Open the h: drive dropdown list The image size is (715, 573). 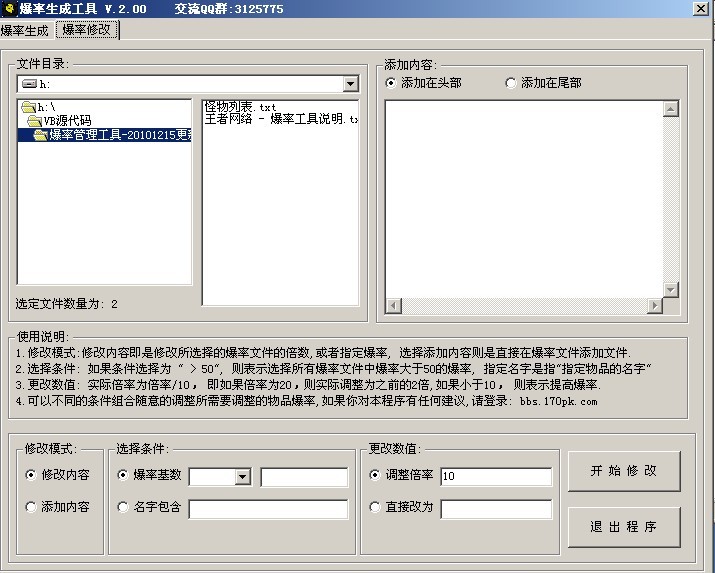coord(350,85)
